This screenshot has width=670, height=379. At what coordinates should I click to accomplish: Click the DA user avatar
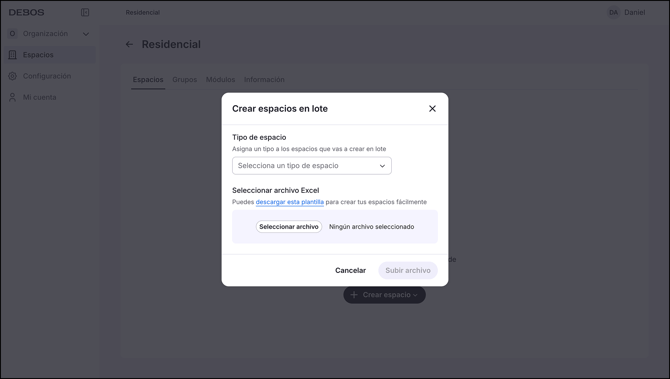[x=613, y=12]
